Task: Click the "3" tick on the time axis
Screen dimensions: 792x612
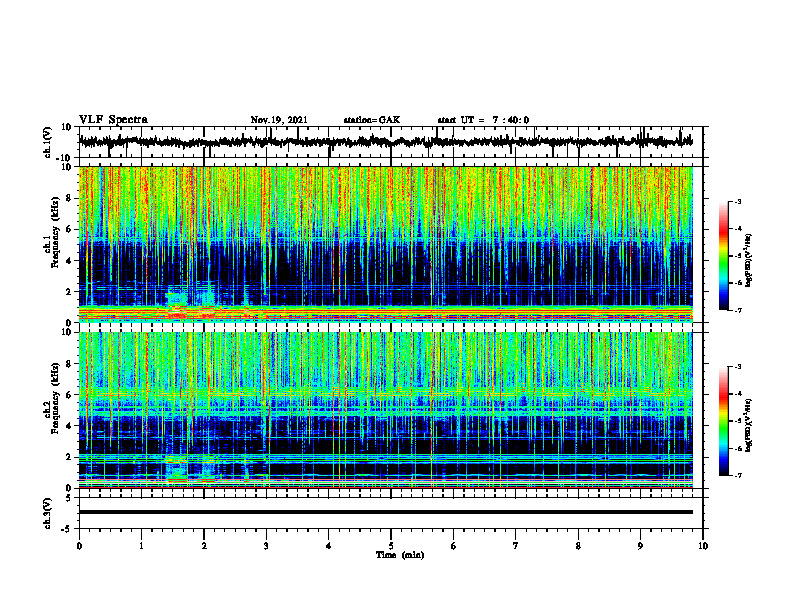Action: tap(266, 546)
